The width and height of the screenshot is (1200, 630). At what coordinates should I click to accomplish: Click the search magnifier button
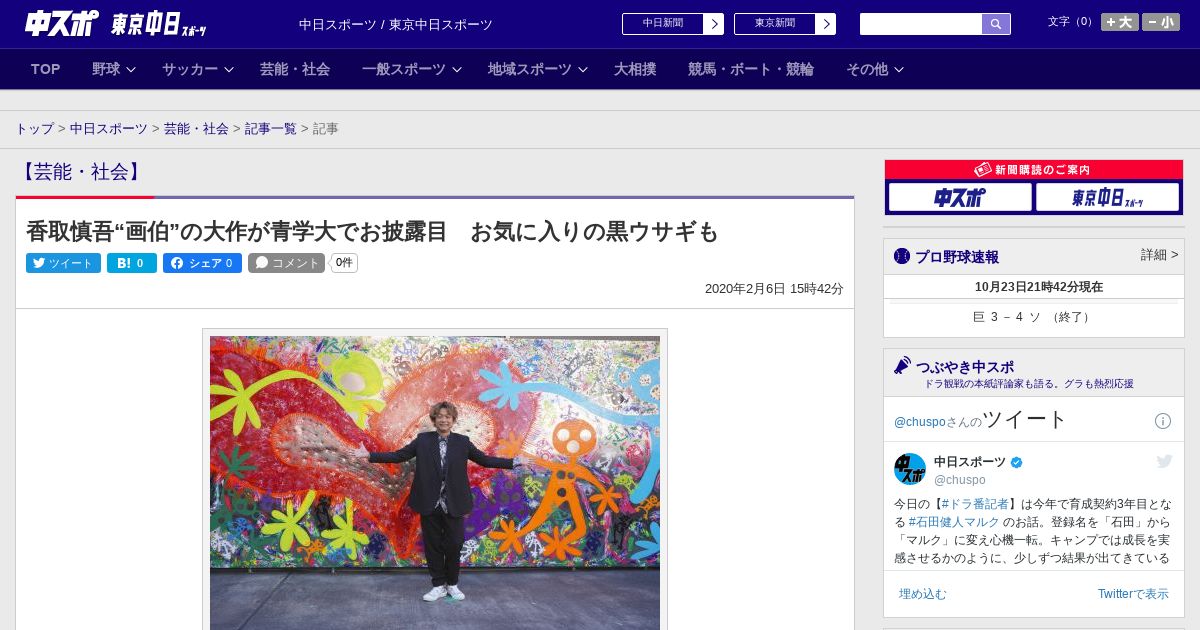pos(996,24)
